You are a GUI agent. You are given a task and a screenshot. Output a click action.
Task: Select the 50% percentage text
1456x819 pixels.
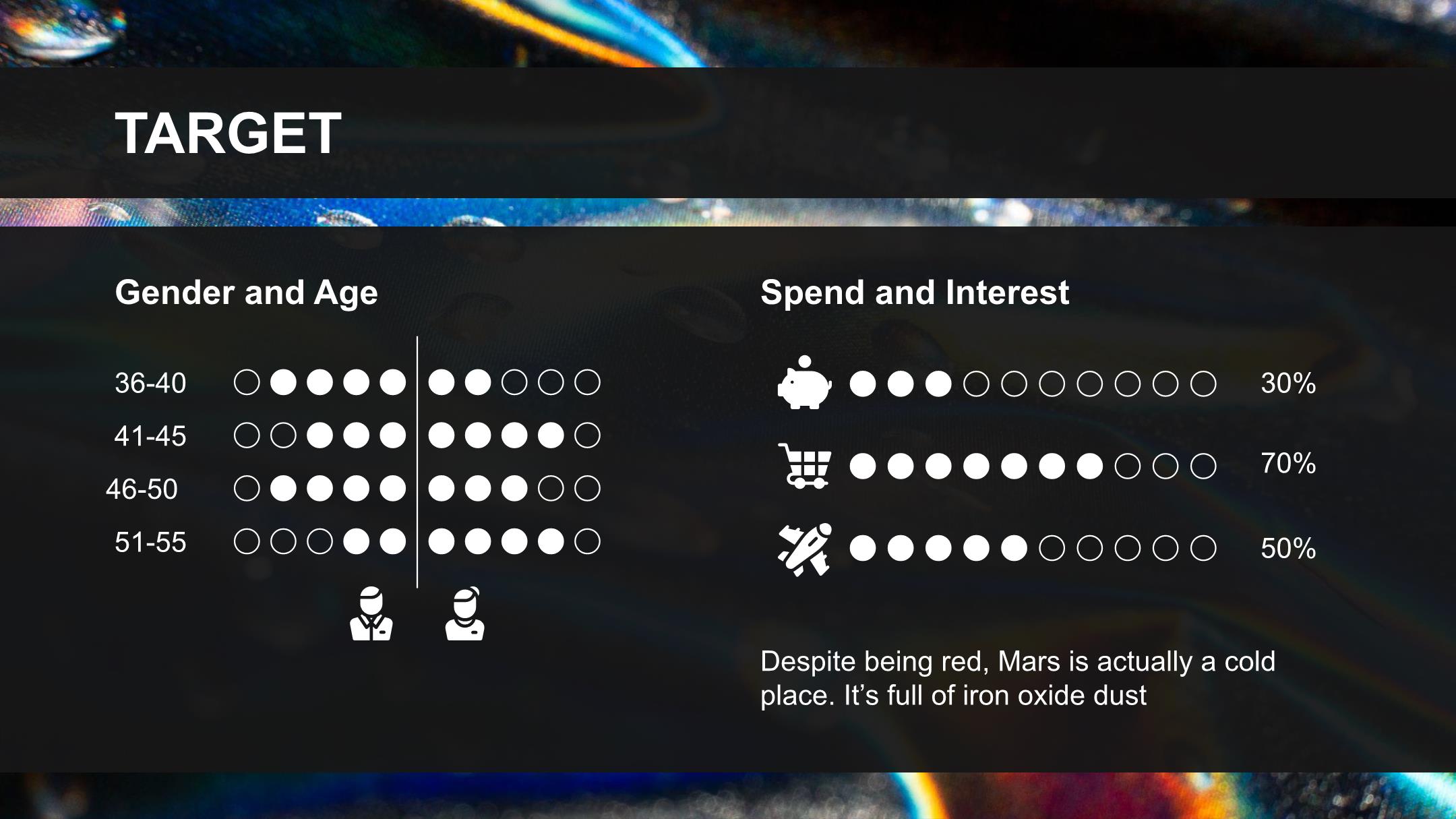1288,548
